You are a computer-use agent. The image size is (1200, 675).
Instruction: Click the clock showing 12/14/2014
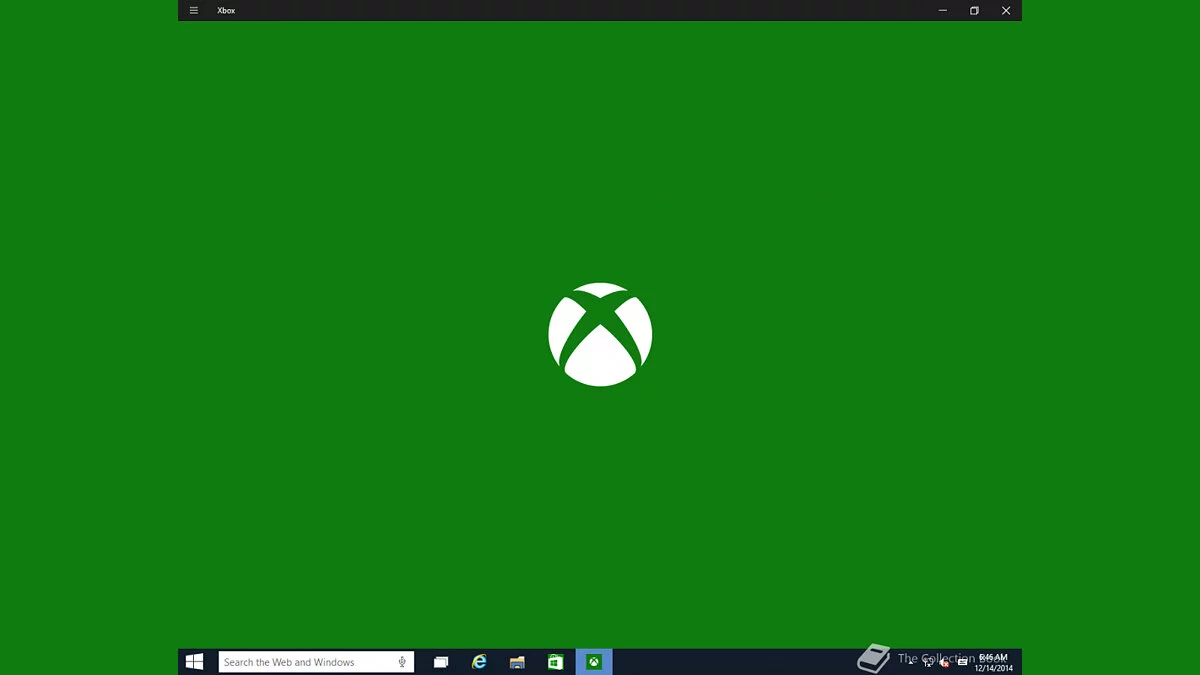point(994,662)
